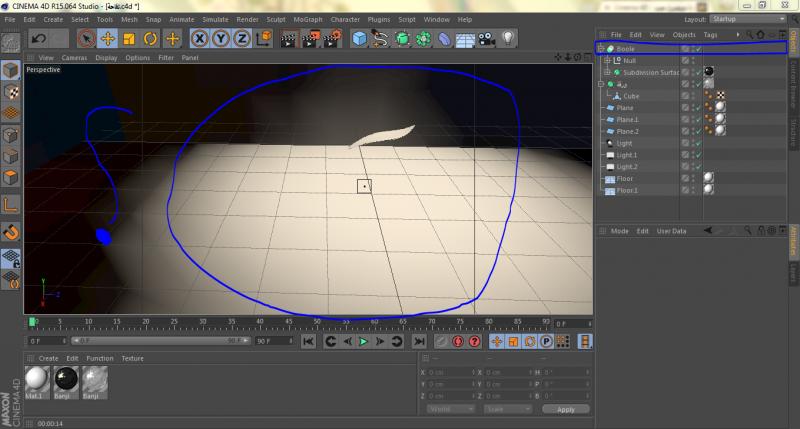Click the Apply button

(566, 409)
